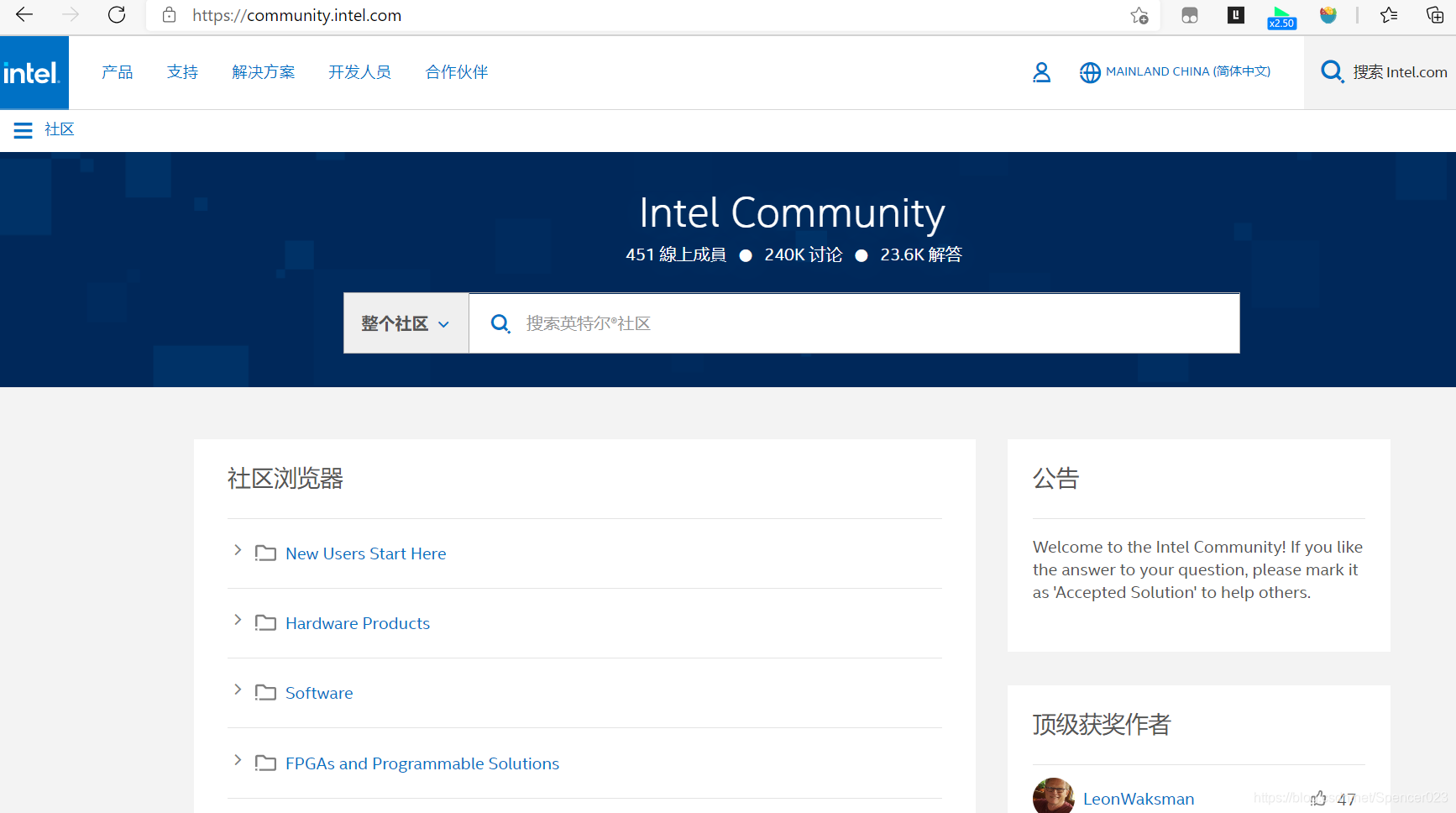The image size is (1456, 813).
Task: Open the 整个社区 scope dropdown
Action: point(406,323)
